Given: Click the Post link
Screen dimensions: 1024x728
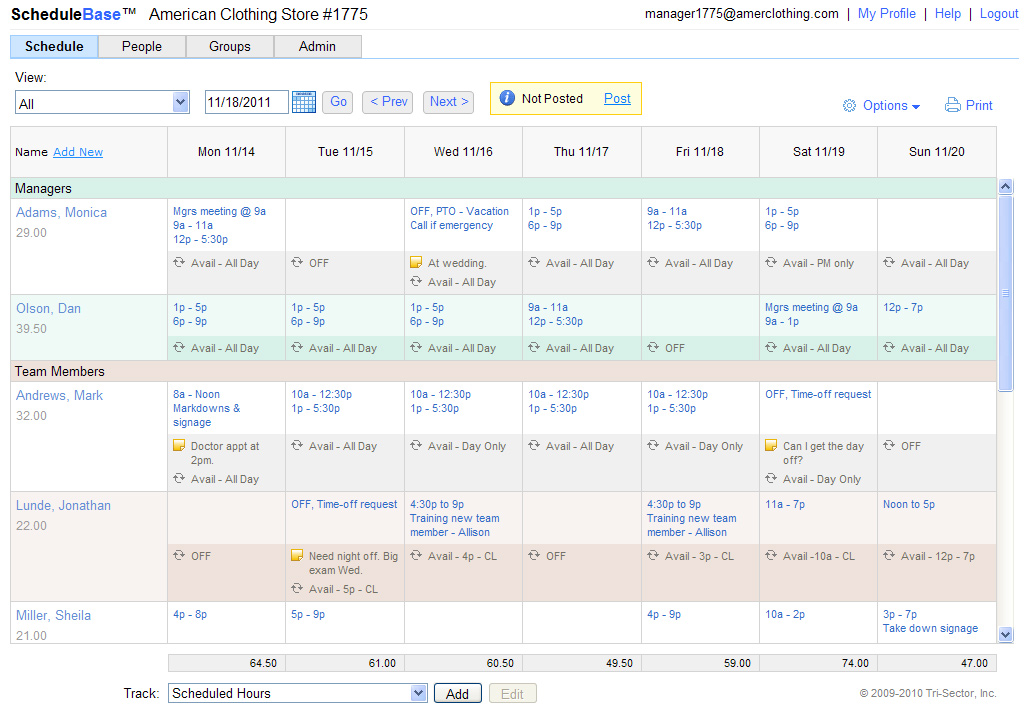Looking at the screenshot, I should click(617, 99).
